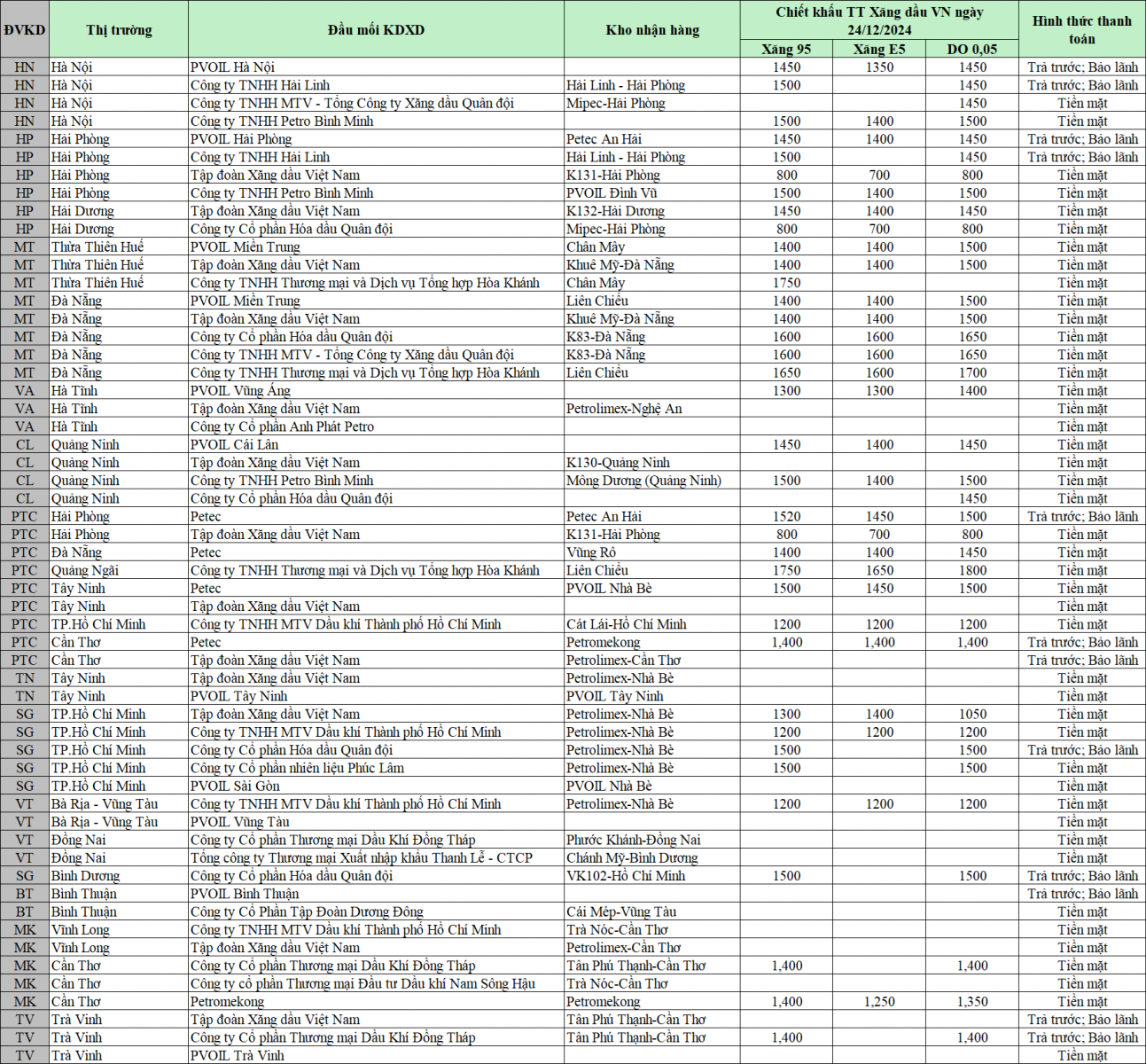Select the Thị trường column header
Image resolution: width=1146 pixels, height=1064 pixels.
(119, 29)
